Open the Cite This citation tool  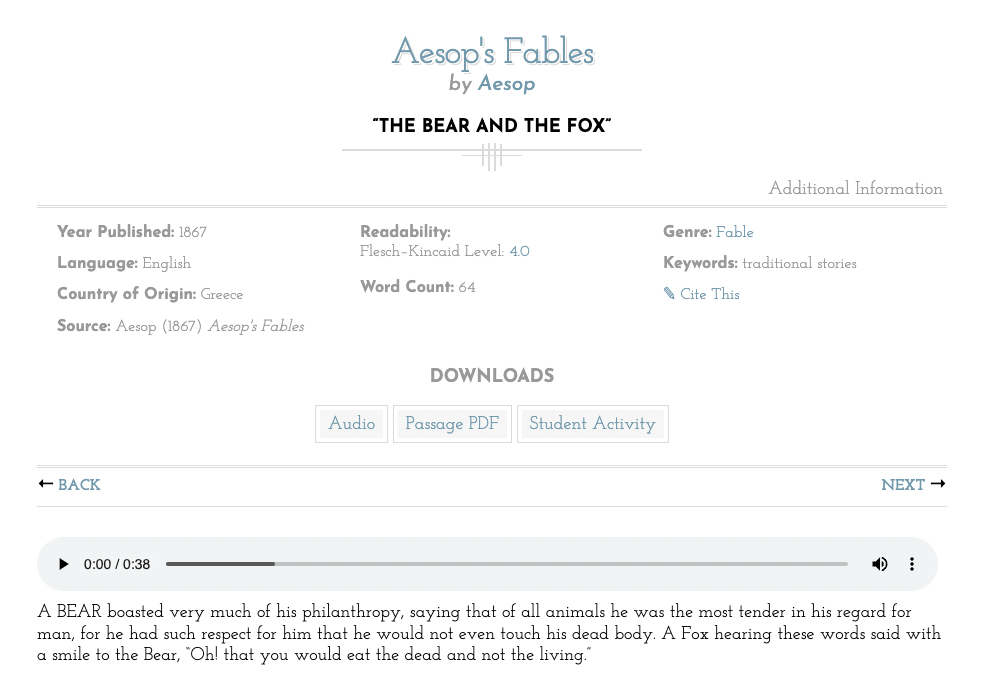tap(710, 294)
